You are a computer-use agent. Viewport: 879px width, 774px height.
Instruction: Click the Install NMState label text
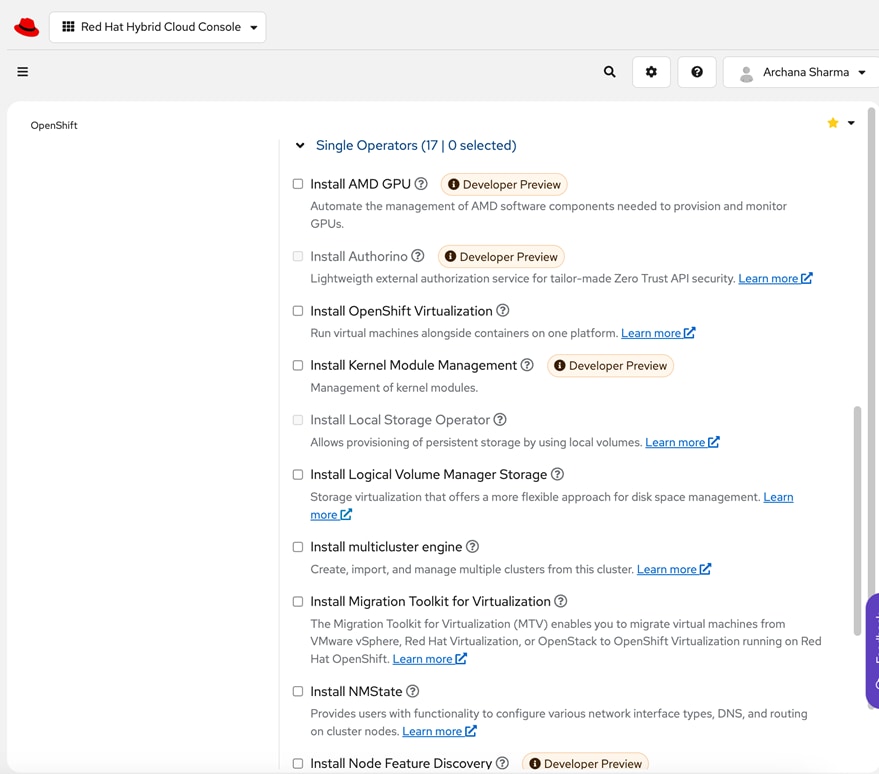[356, 691]
